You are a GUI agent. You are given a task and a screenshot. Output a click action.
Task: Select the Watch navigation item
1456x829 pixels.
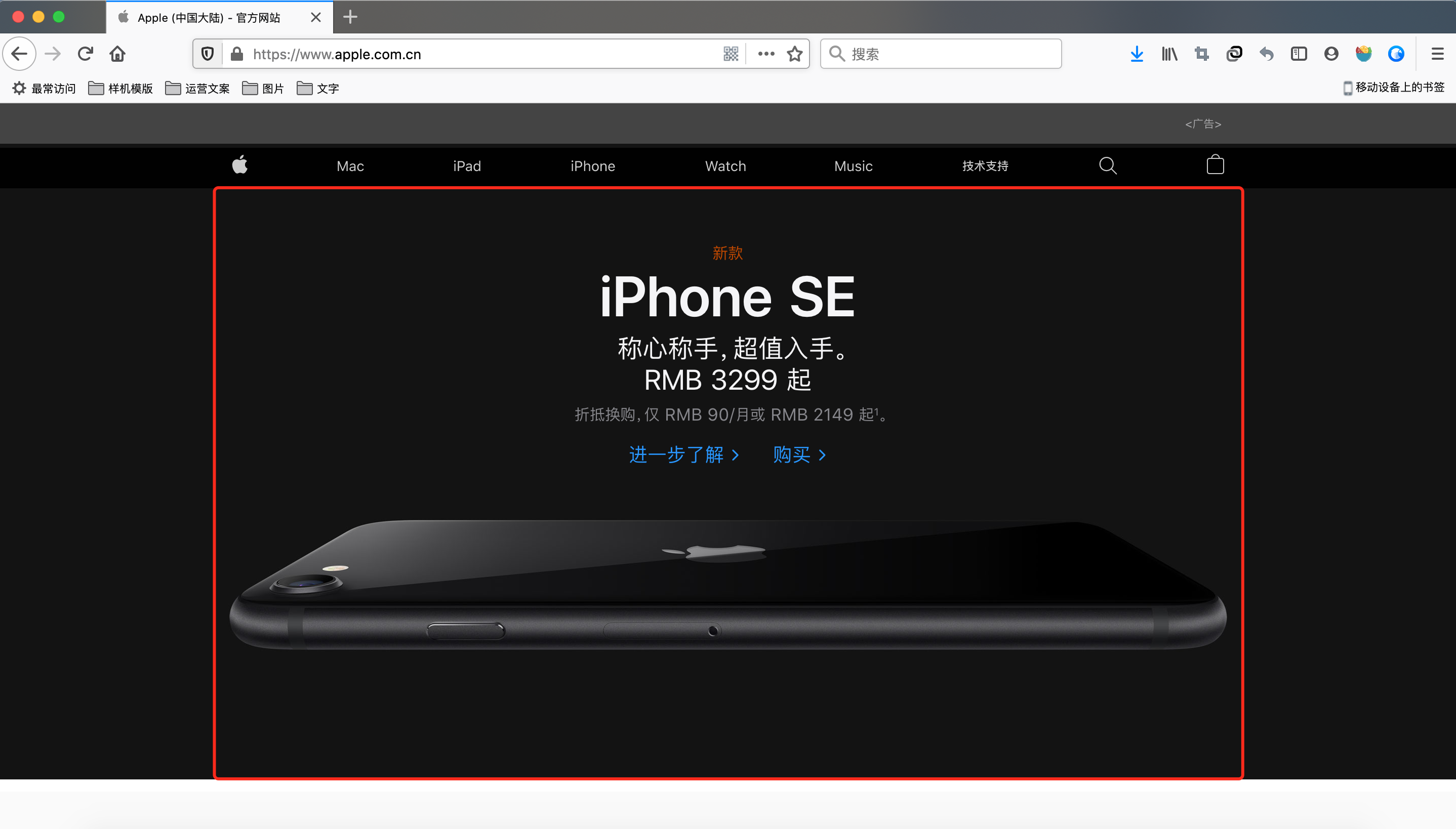(x=725, y=166)
